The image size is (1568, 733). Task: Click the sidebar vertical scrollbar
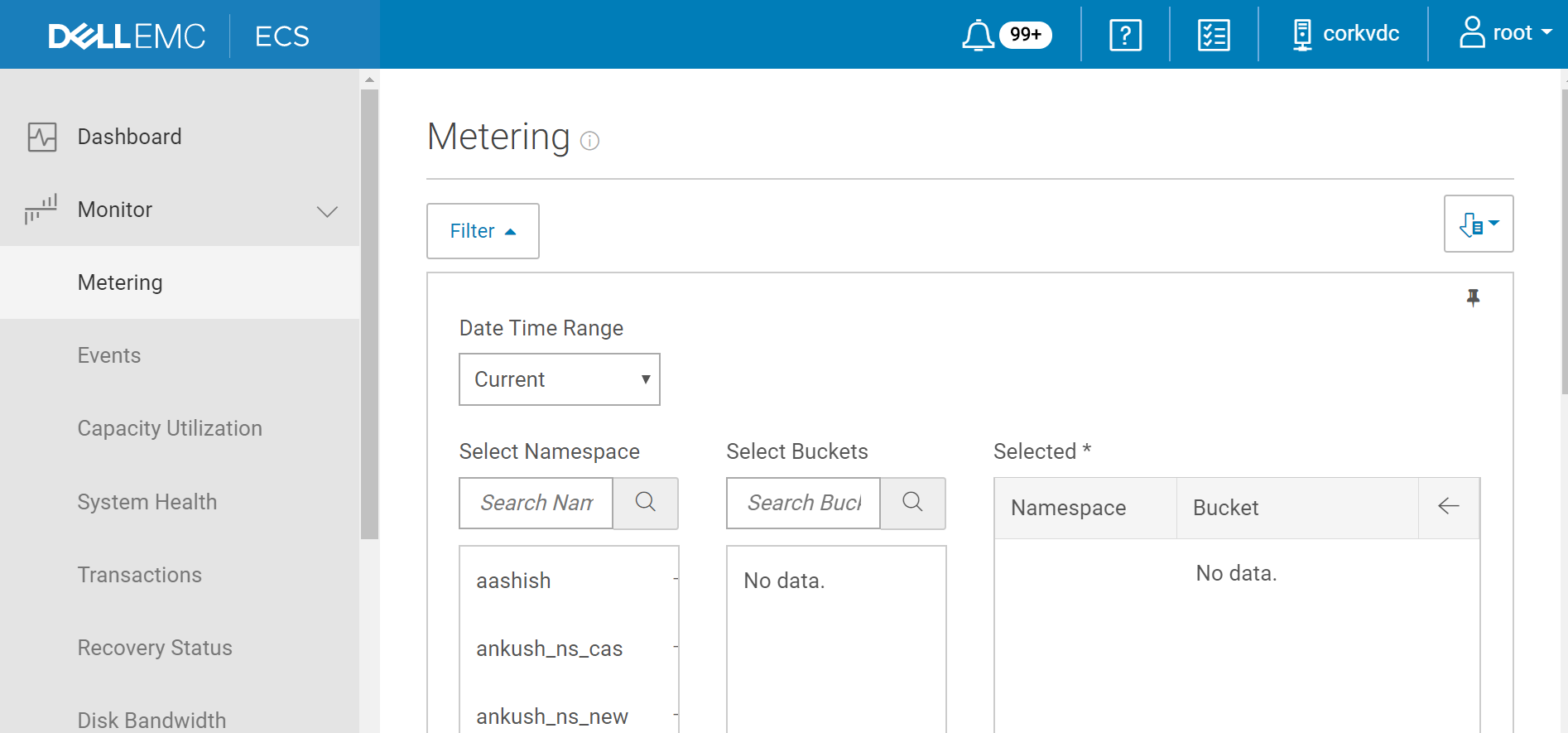tap(369, 315)
